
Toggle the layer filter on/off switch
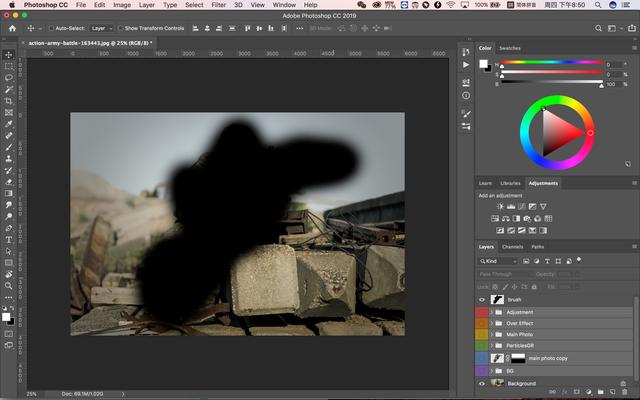[x=579, y=260]
